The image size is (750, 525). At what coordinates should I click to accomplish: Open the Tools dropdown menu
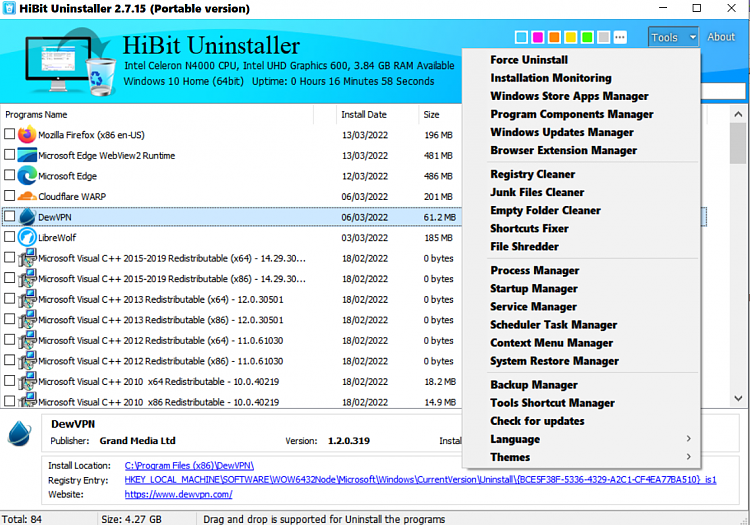coord(673,37)
